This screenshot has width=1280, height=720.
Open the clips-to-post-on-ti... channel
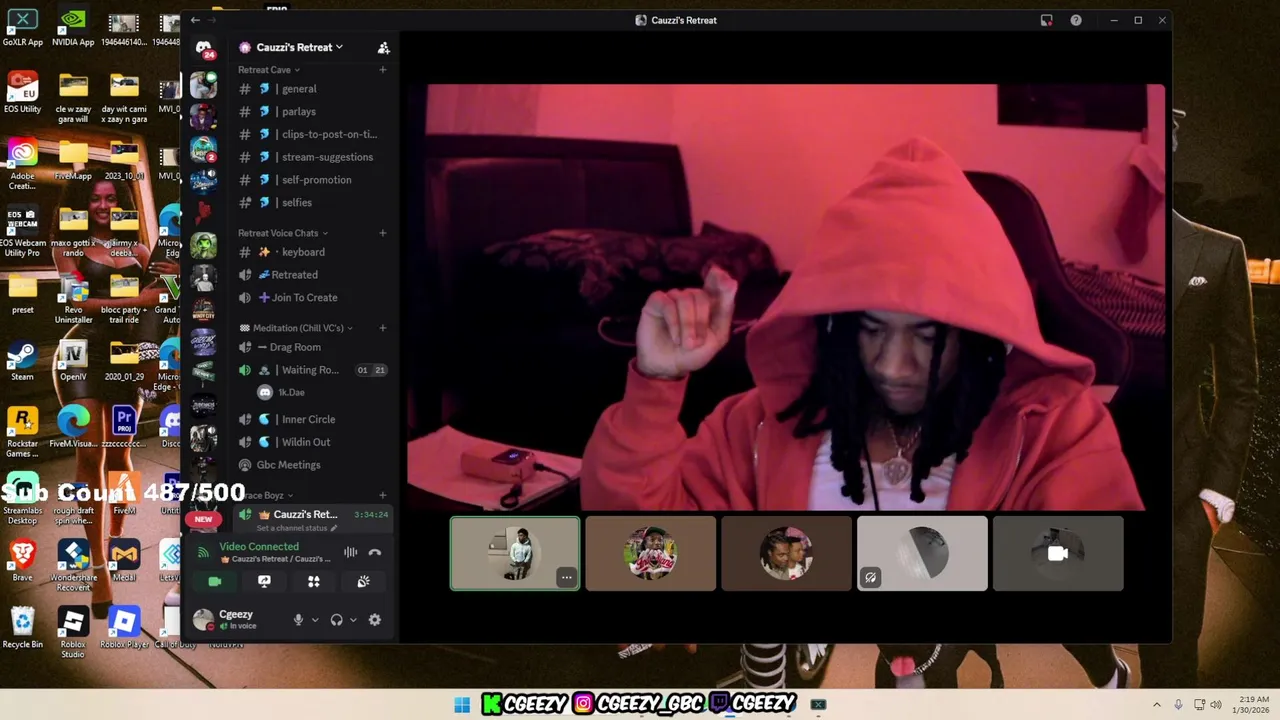(x=313, y=134)
